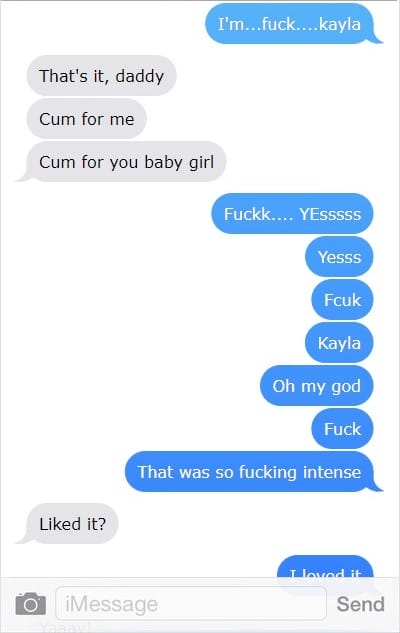Select the gray bubble ending "for me"

click(x=86, y=119)
